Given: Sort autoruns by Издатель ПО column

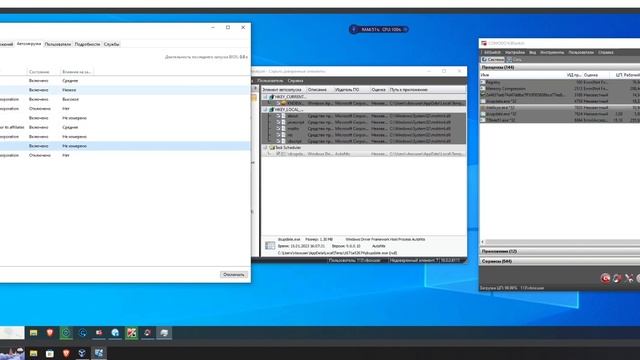Looking at the screenshot, I should coord(351,90).
